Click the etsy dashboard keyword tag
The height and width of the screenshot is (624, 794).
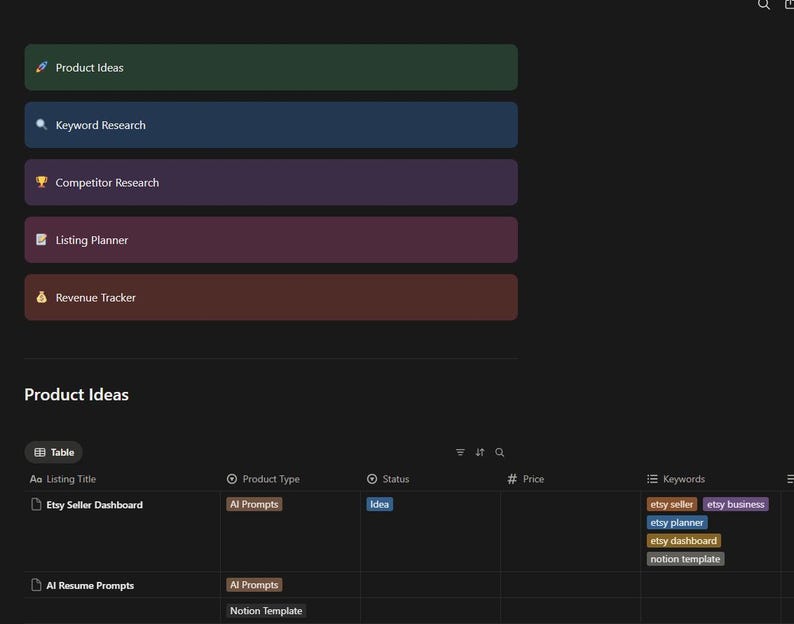click(684, 541)
